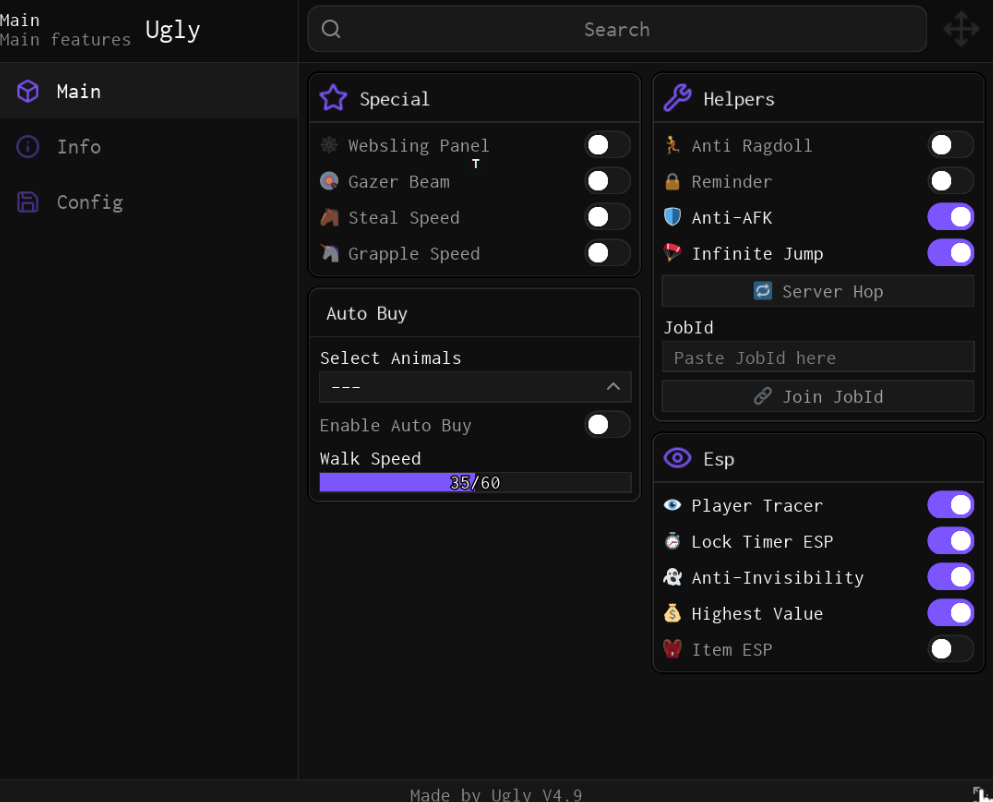Click the eye icon in Esp header
Image resolution: width=993 pixels, height=802 pixels.
(677, 458)
